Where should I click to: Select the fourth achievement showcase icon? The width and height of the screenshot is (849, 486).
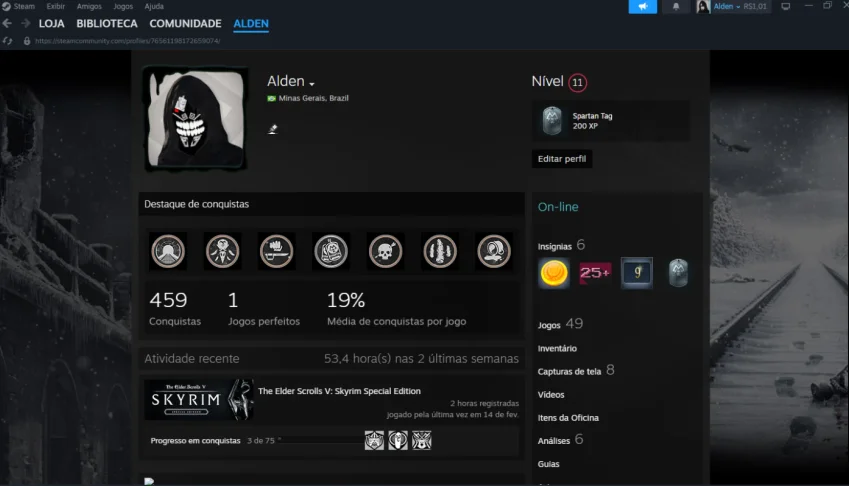click(331, 251)
